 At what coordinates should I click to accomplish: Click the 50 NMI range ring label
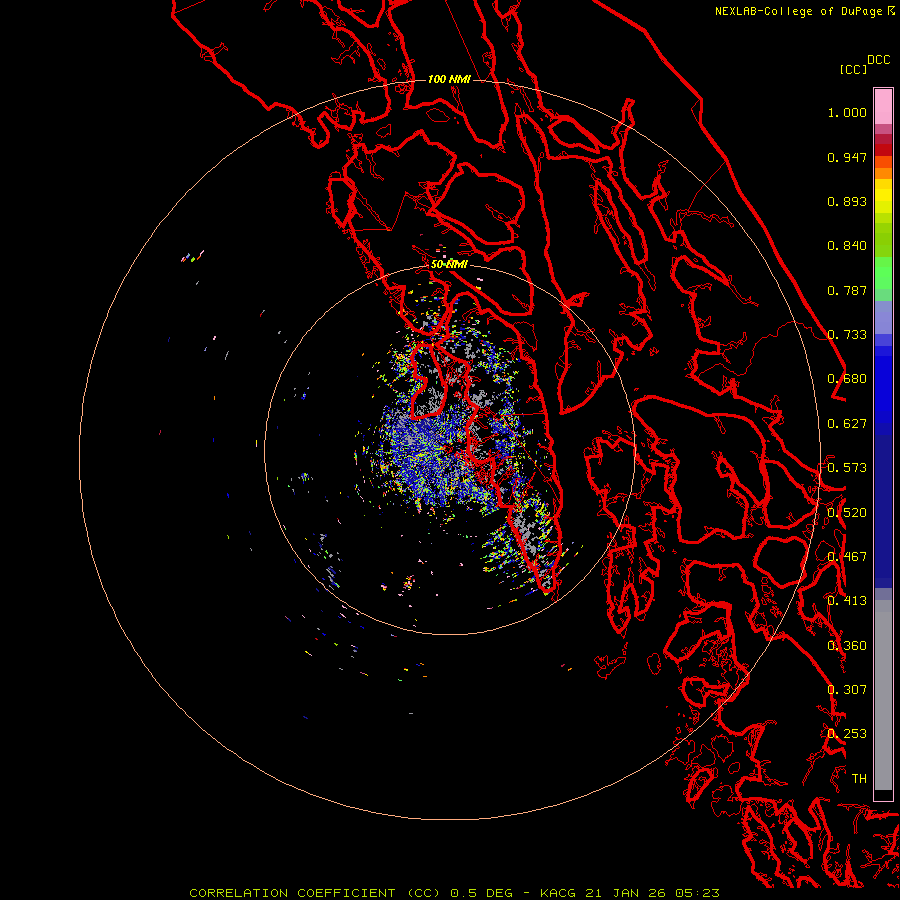pyautogui.click(x=449, y=265)
